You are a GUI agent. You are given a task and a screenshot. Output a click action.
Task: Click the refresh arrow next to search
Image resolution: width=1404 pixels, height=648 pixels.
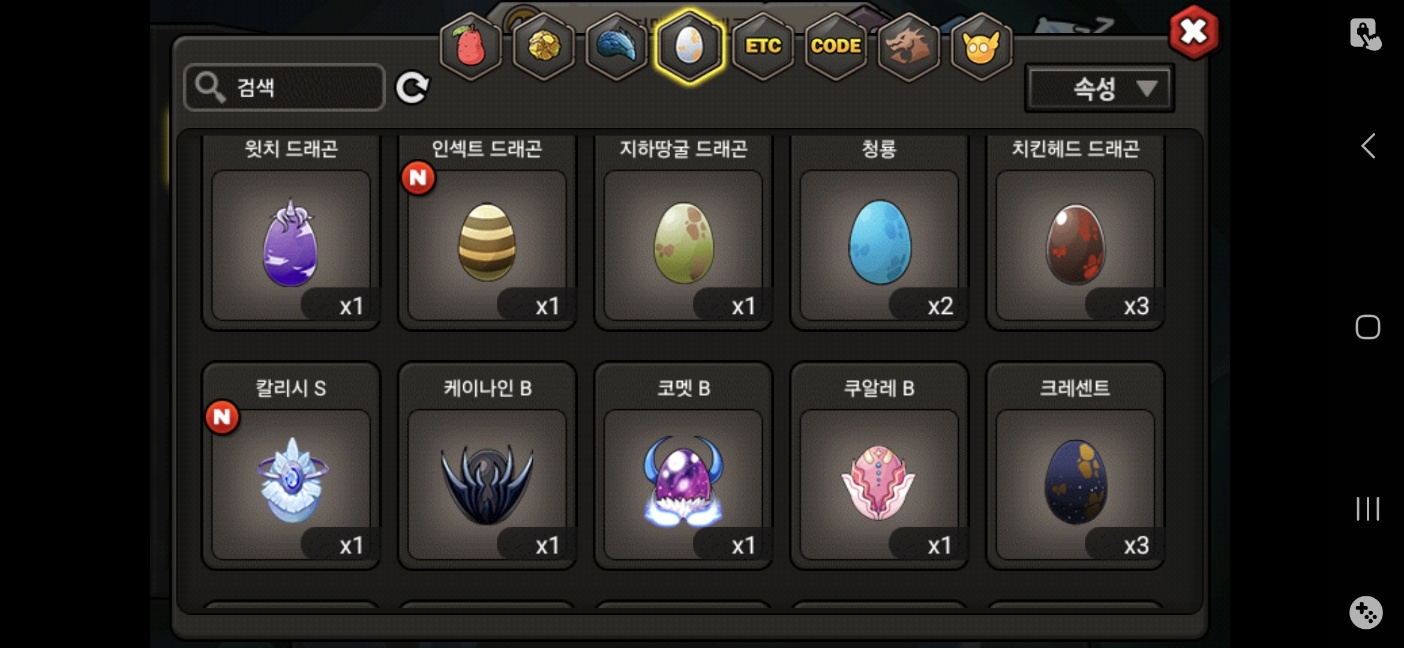click(x=412, y=88)
